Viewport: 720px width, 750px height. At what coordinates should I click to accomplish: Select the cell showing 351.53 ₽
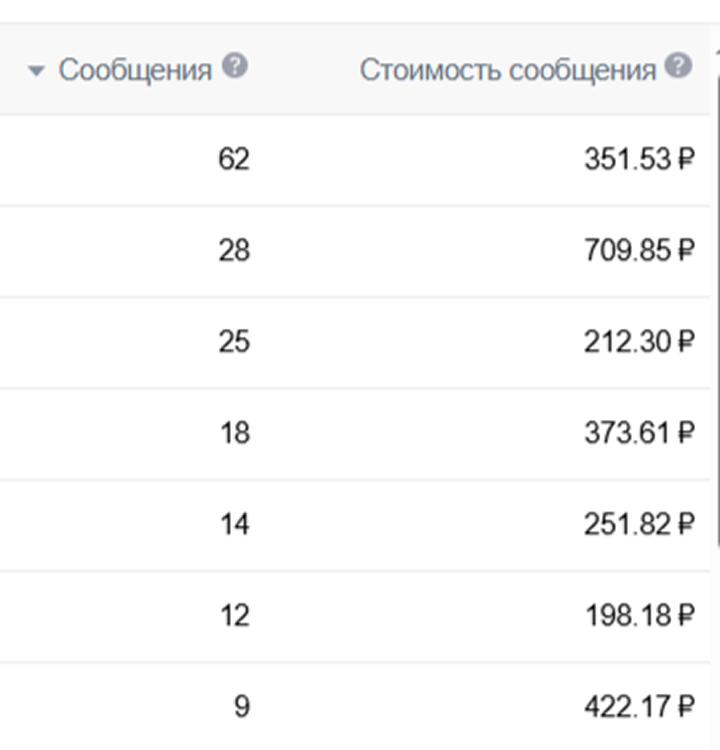point(638,159)
